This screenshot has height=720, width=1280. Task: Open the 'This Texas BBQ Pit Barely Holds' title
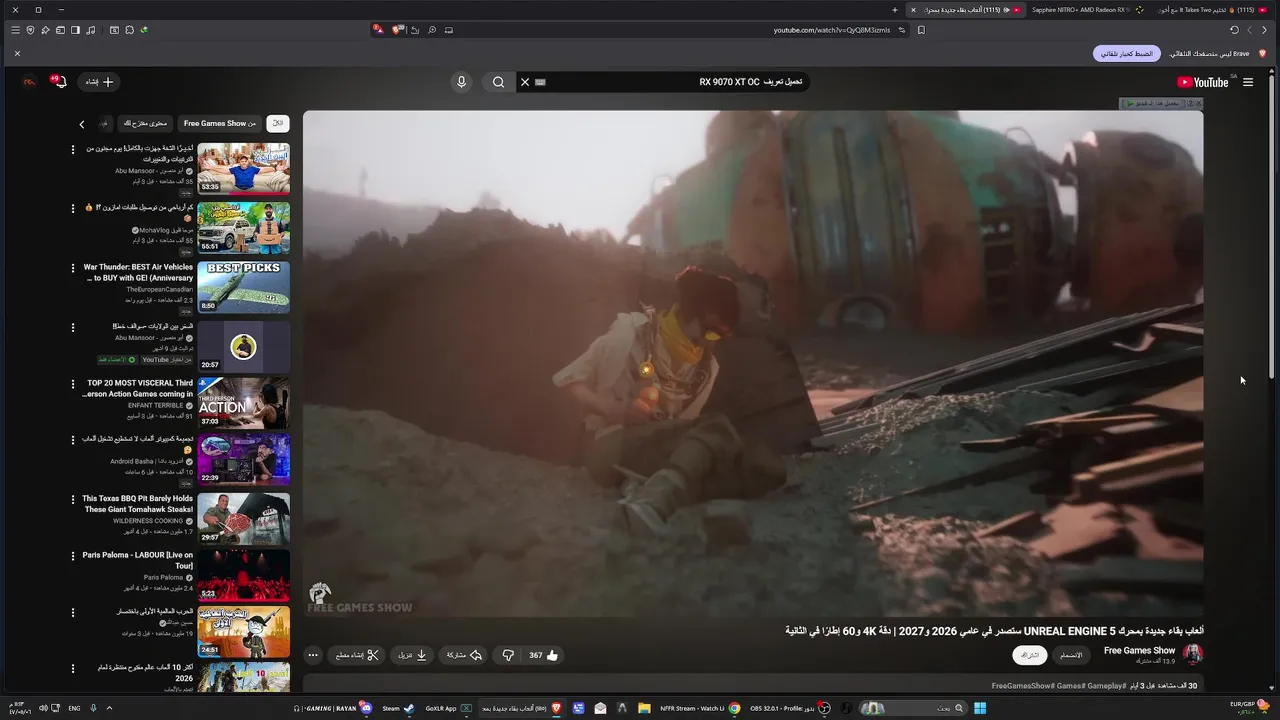tap(138, 504)
